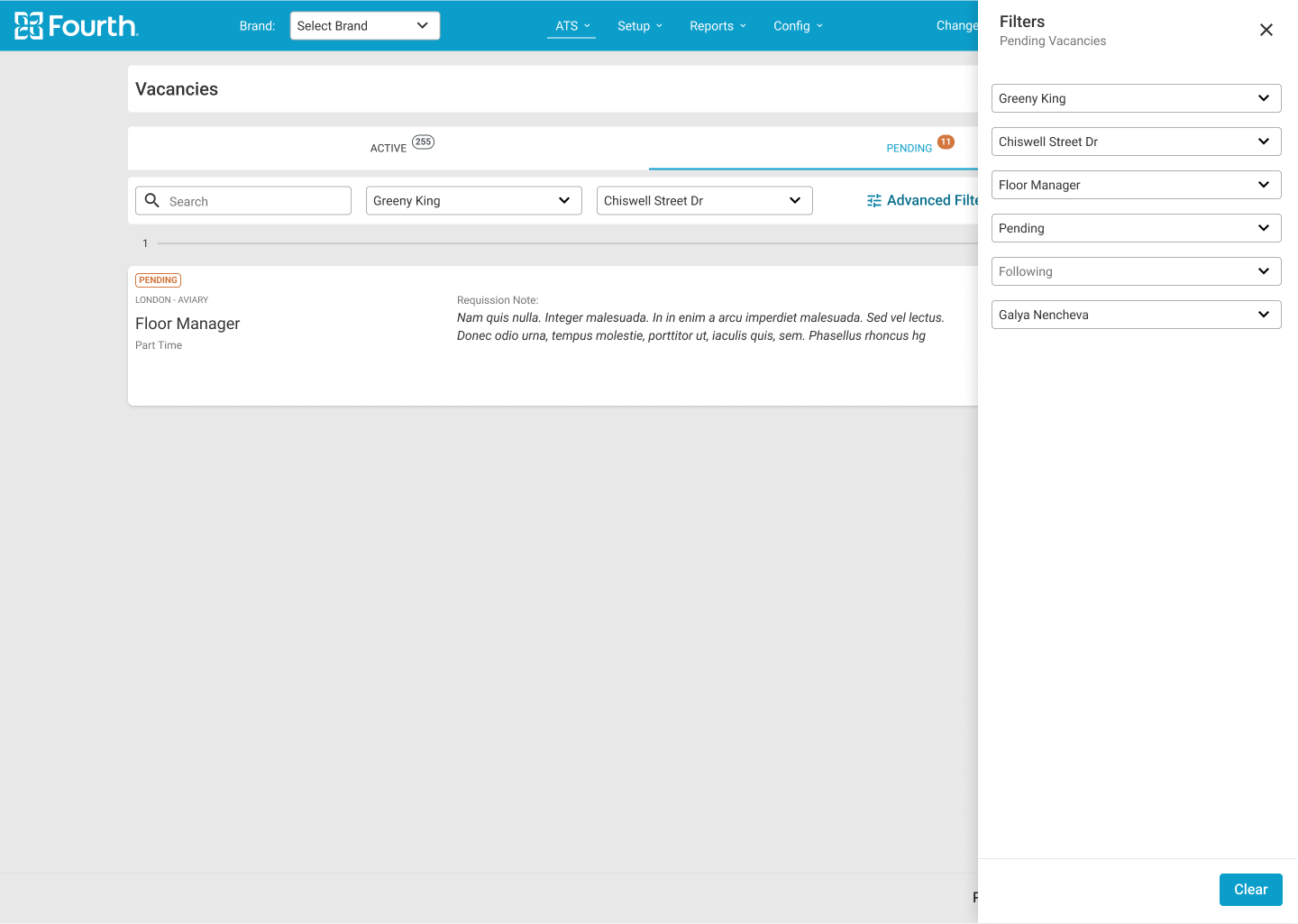Click the PENDING status label on the vacancy card
The image size is (1298, 924).
point(158,279)
